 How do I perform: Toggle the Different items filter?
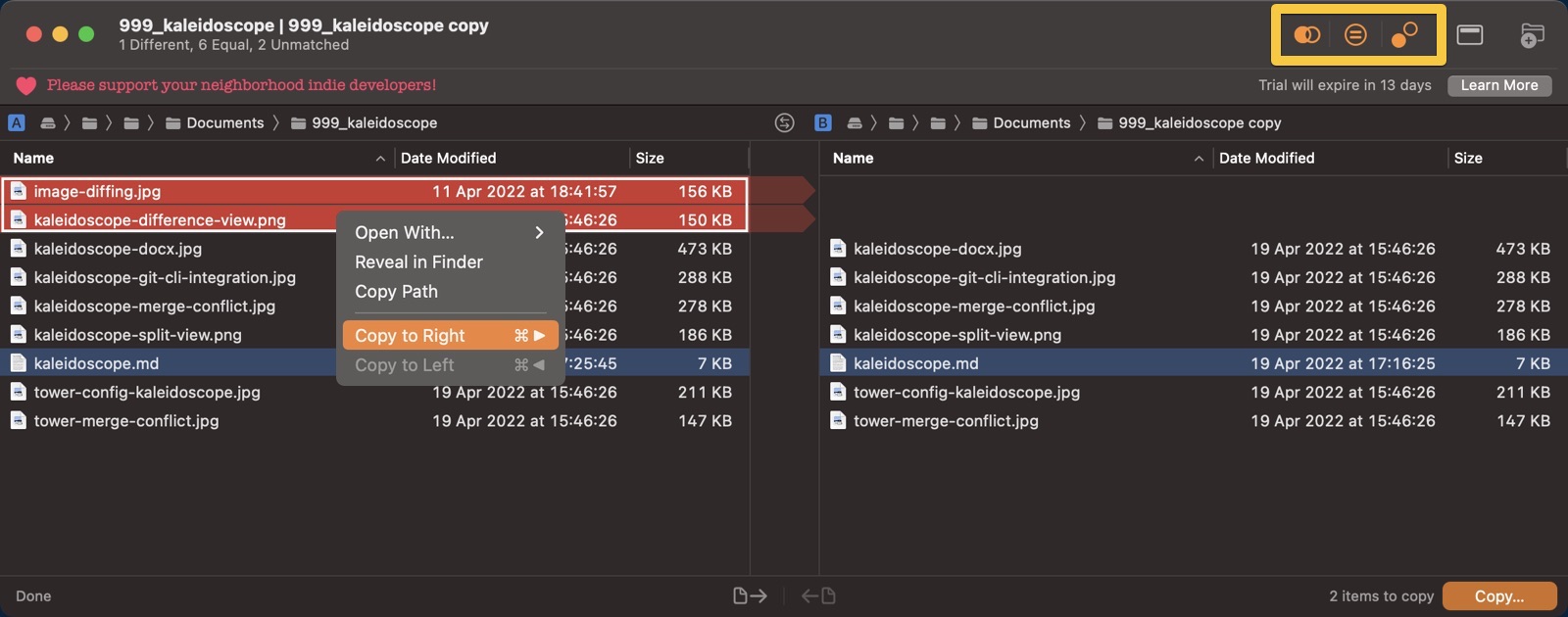[x=1307, y=35]
